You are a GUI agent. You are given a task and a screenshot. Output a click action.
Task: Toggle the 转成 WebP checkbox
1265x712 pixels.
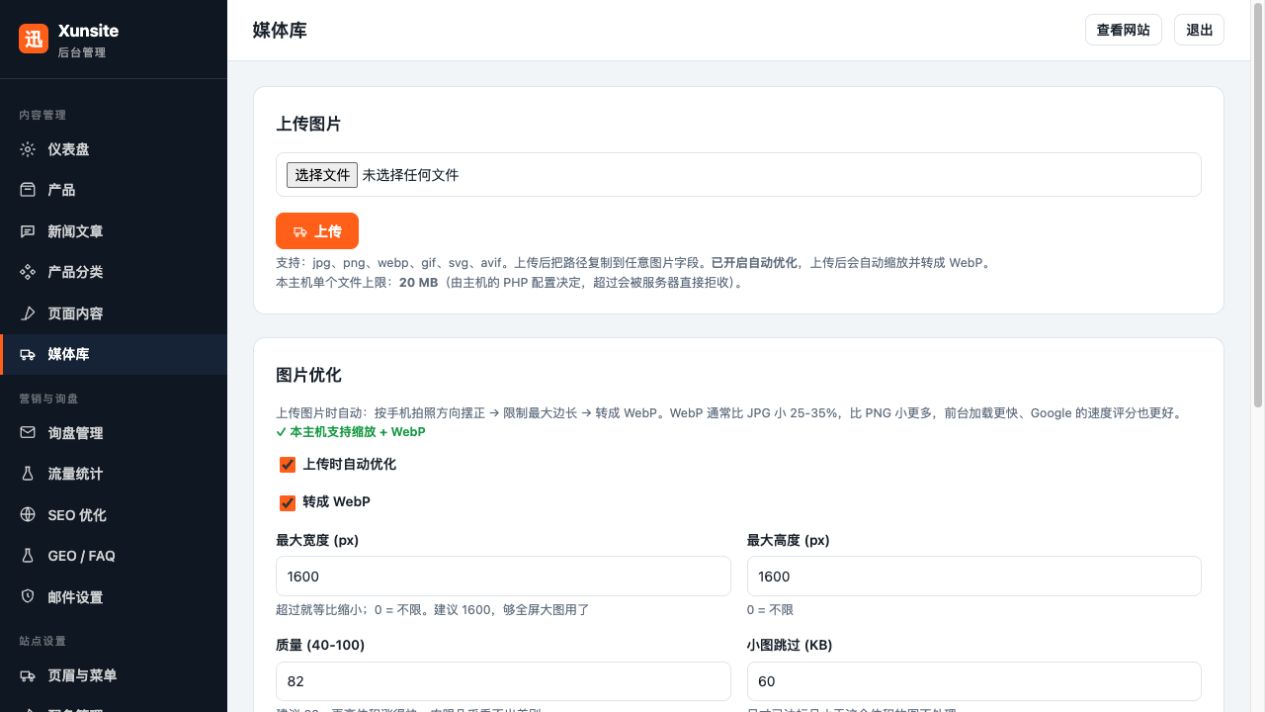click(x=287, y=502)
